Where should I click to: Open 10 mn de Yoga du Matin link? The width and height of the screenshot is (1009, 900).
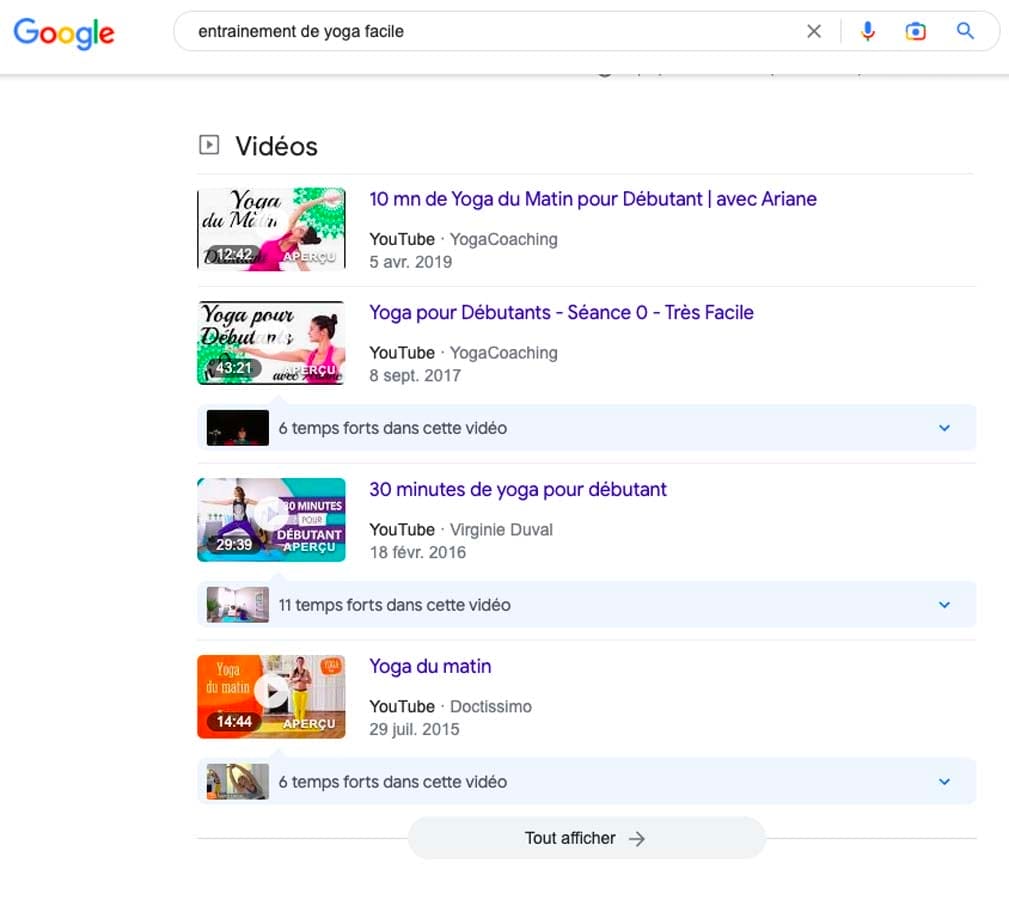click(592, 199)
